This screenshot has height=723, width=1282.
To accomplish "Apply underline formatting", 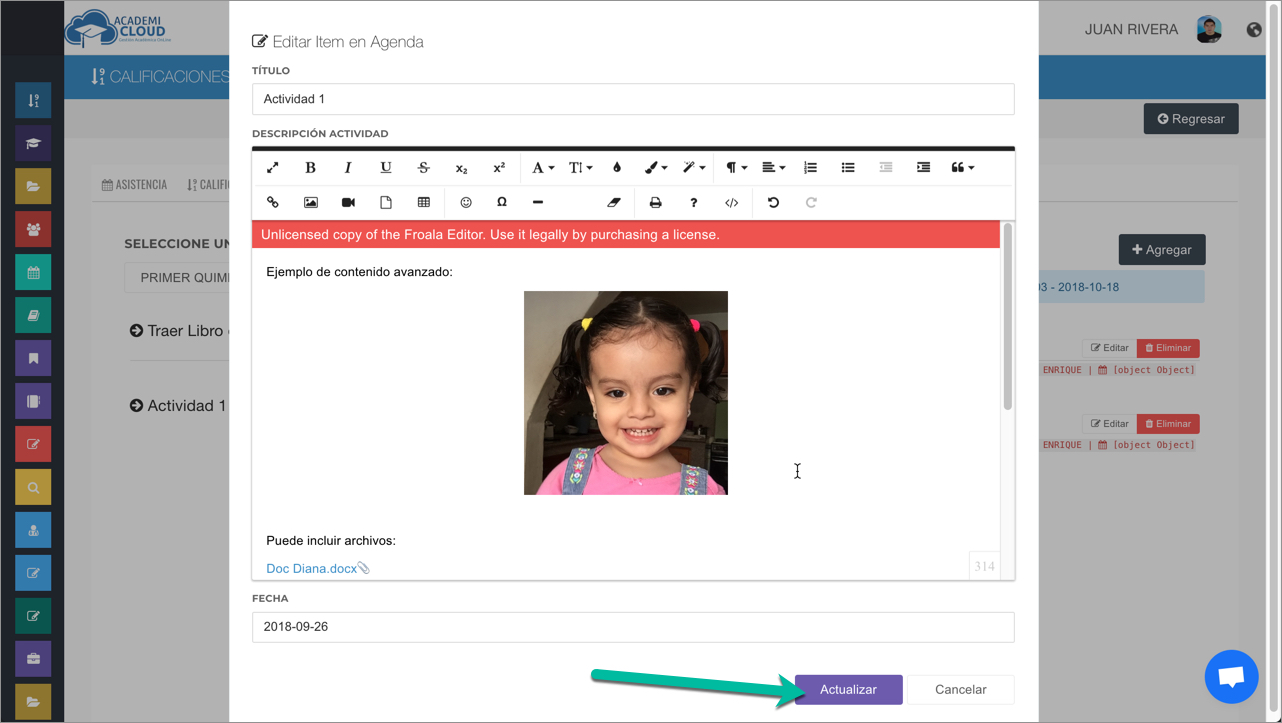I will tap(386, 168).
